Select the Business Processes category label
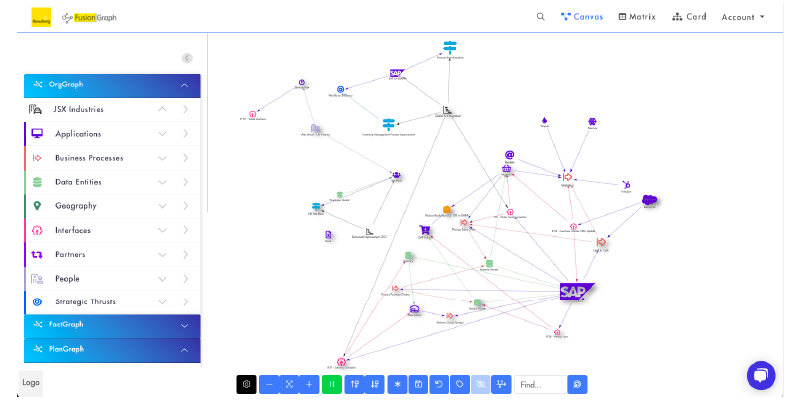This screenshot has width=800, height=400. point(89,158)
